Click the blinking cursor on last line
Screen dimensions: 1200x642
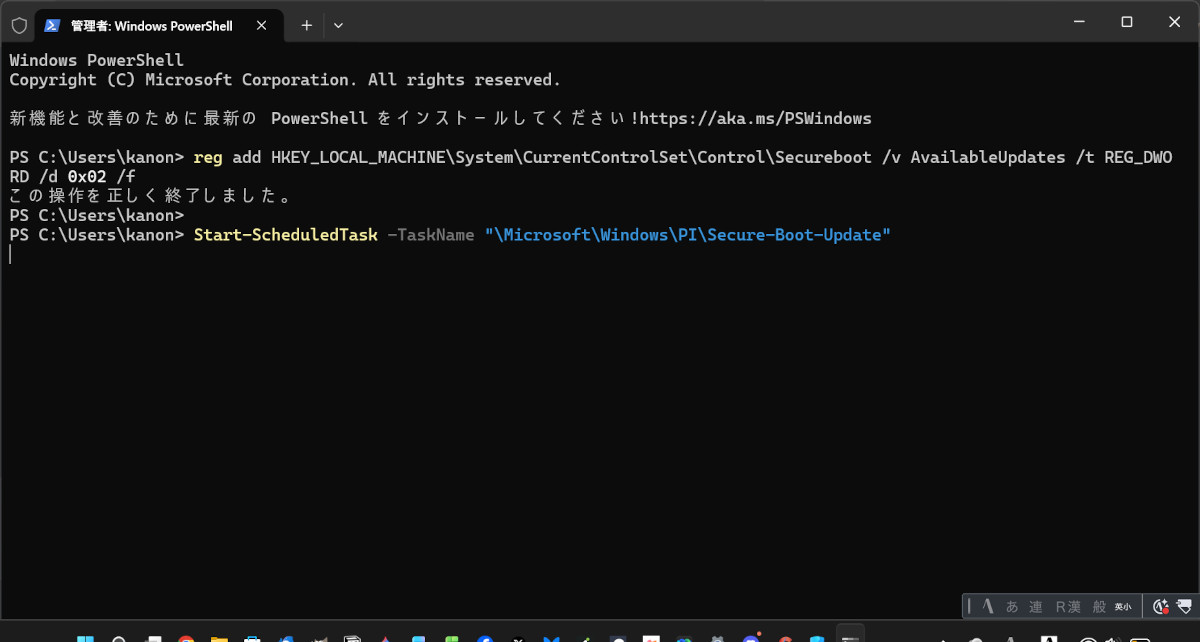pyautogui.click(x=10, y=254)
